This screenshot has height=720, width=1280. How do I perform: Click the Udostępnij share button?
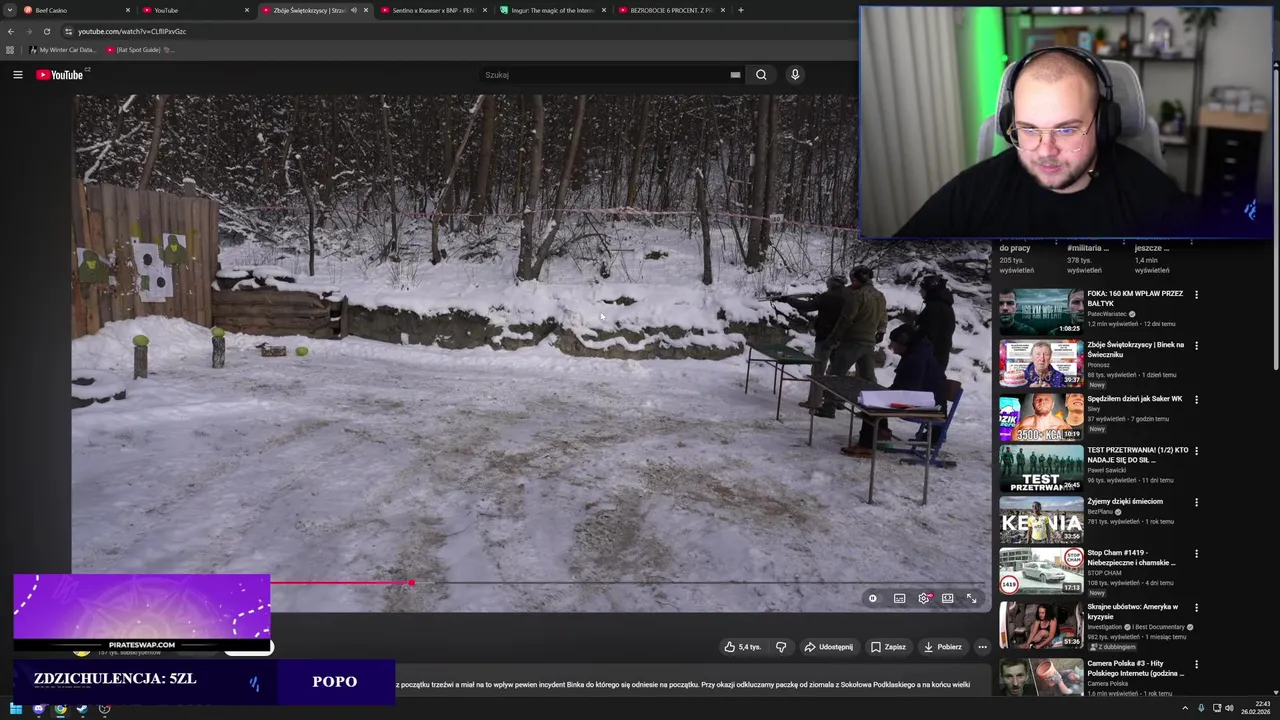coord(829,647)
